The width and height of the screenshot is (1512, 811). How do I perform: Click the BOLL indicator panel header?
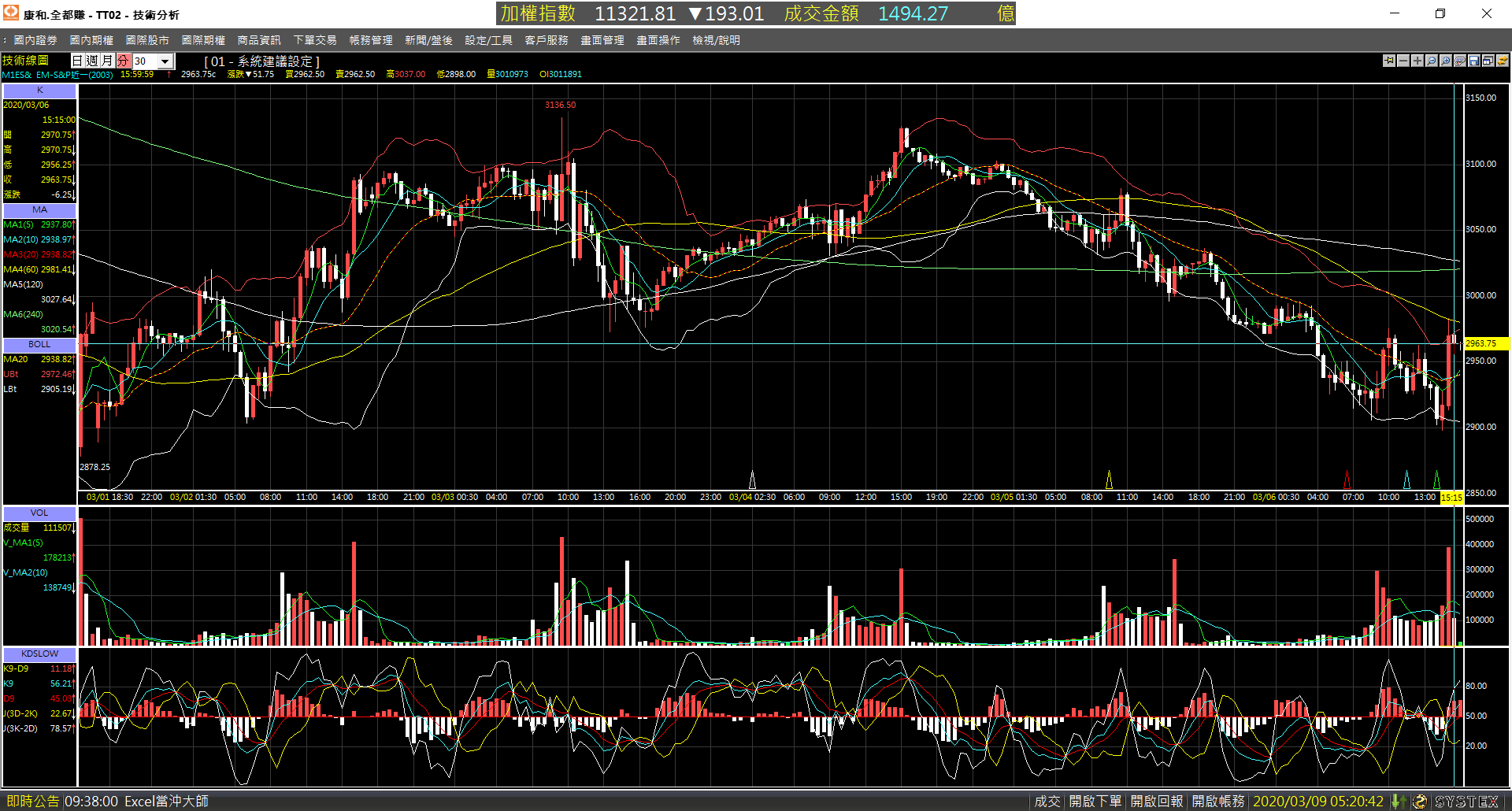coord(39,344)
